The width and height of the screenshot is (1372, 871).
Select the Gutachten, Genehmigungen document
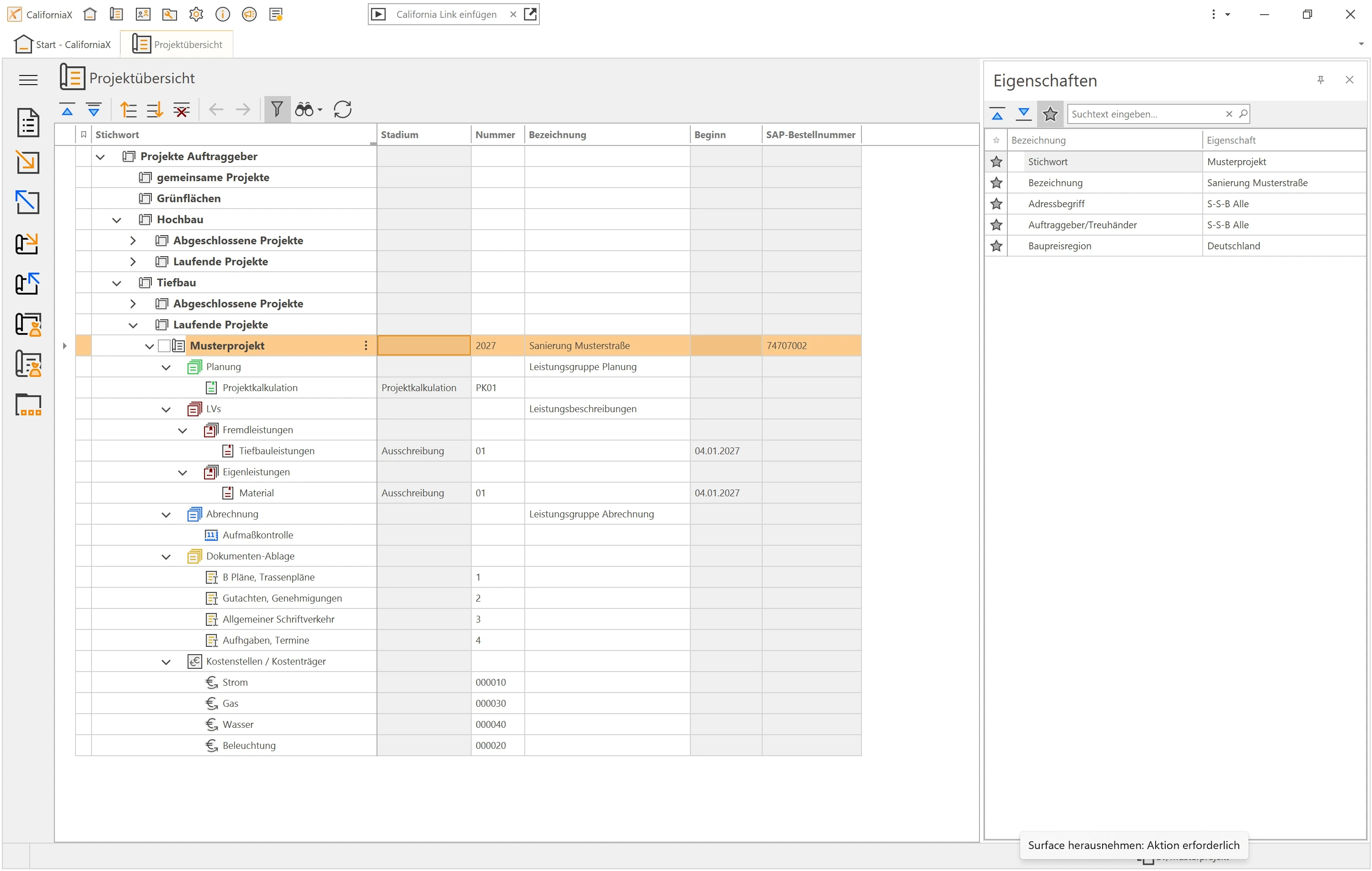pos(282,599)
